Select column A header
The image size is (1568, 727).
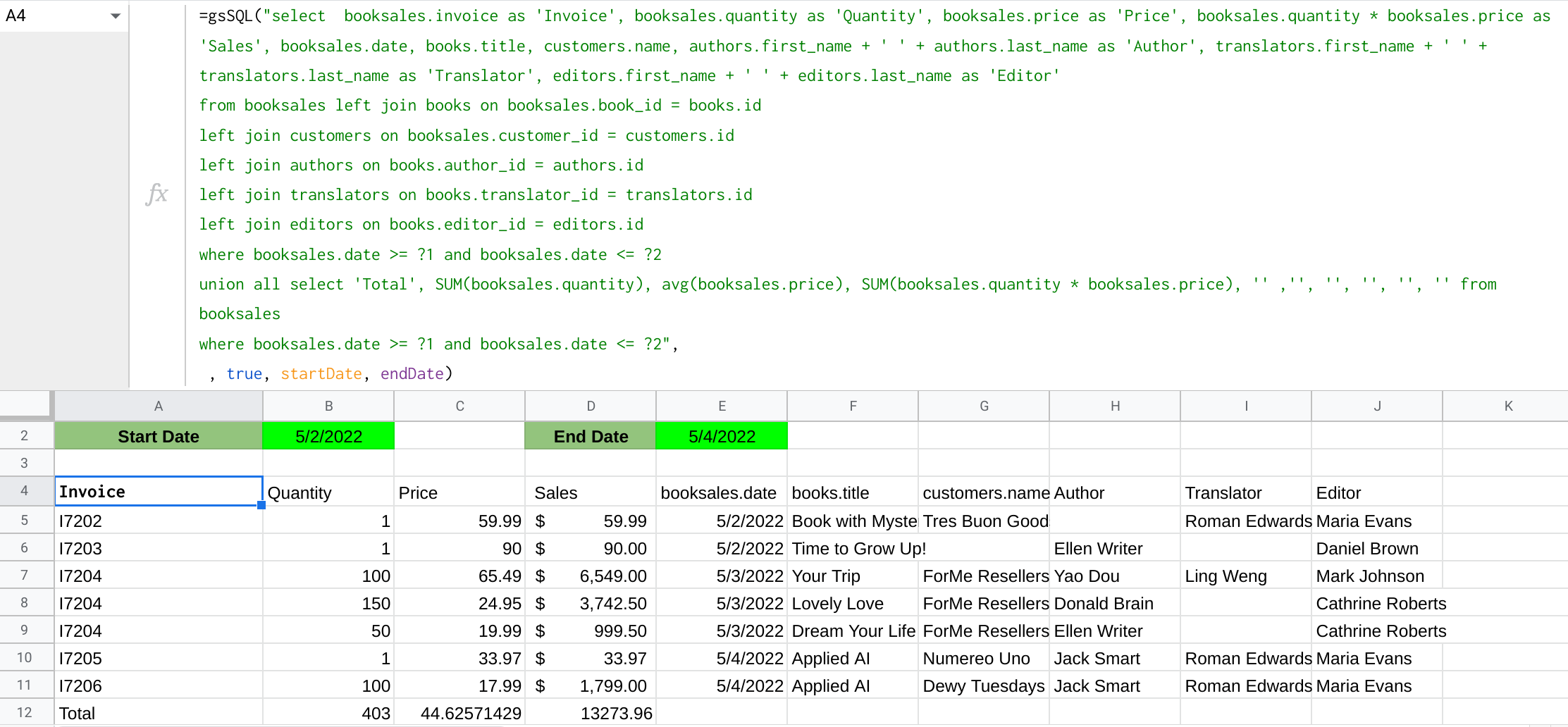click(x=159, y=406)
